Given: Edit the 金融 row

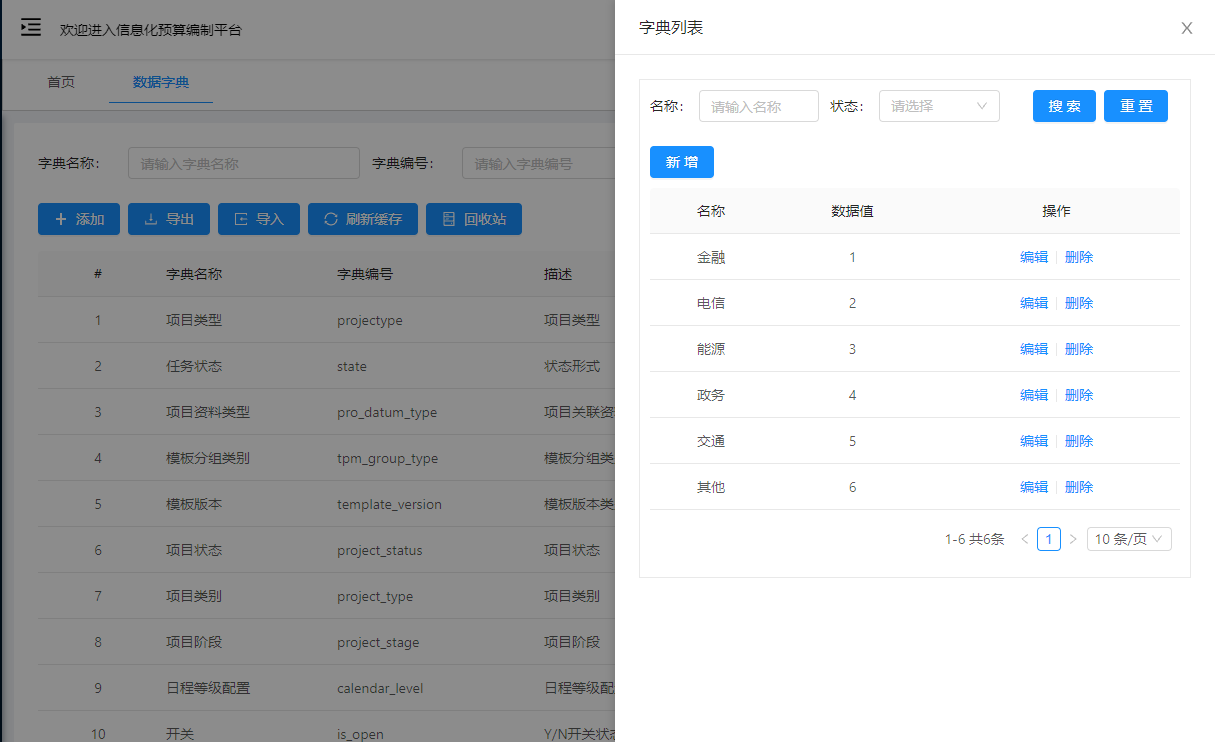Looking at the screenshot, I should pos(1034,257).
